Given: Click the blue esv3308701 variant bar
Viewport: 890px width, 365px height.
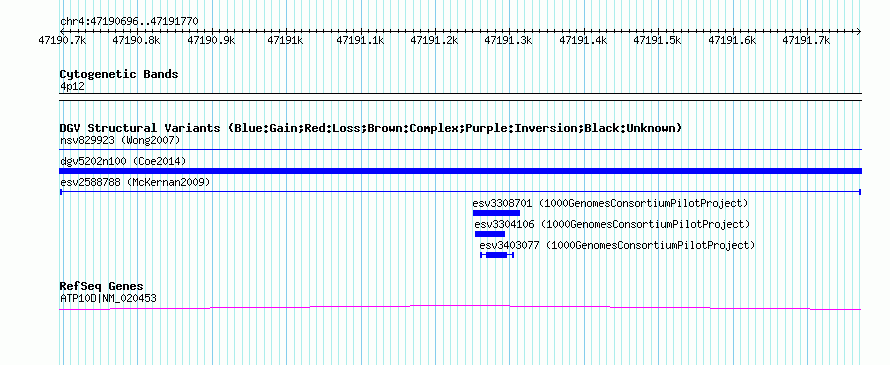Looking at the screenshot, I should point(496,213).
